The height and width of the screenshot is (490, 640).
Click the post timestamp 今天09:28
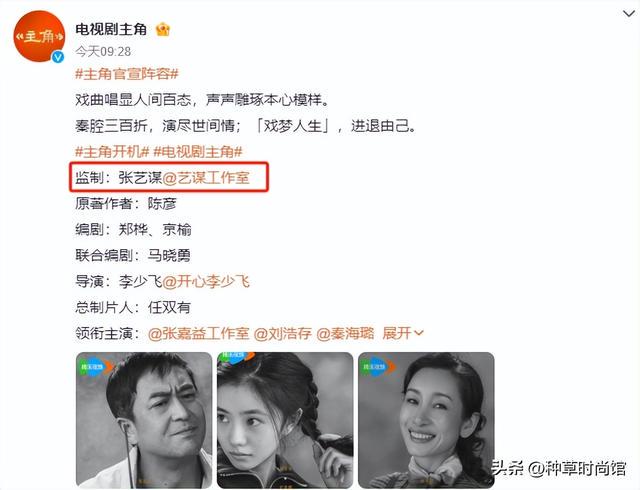click(x=103, y=51)
